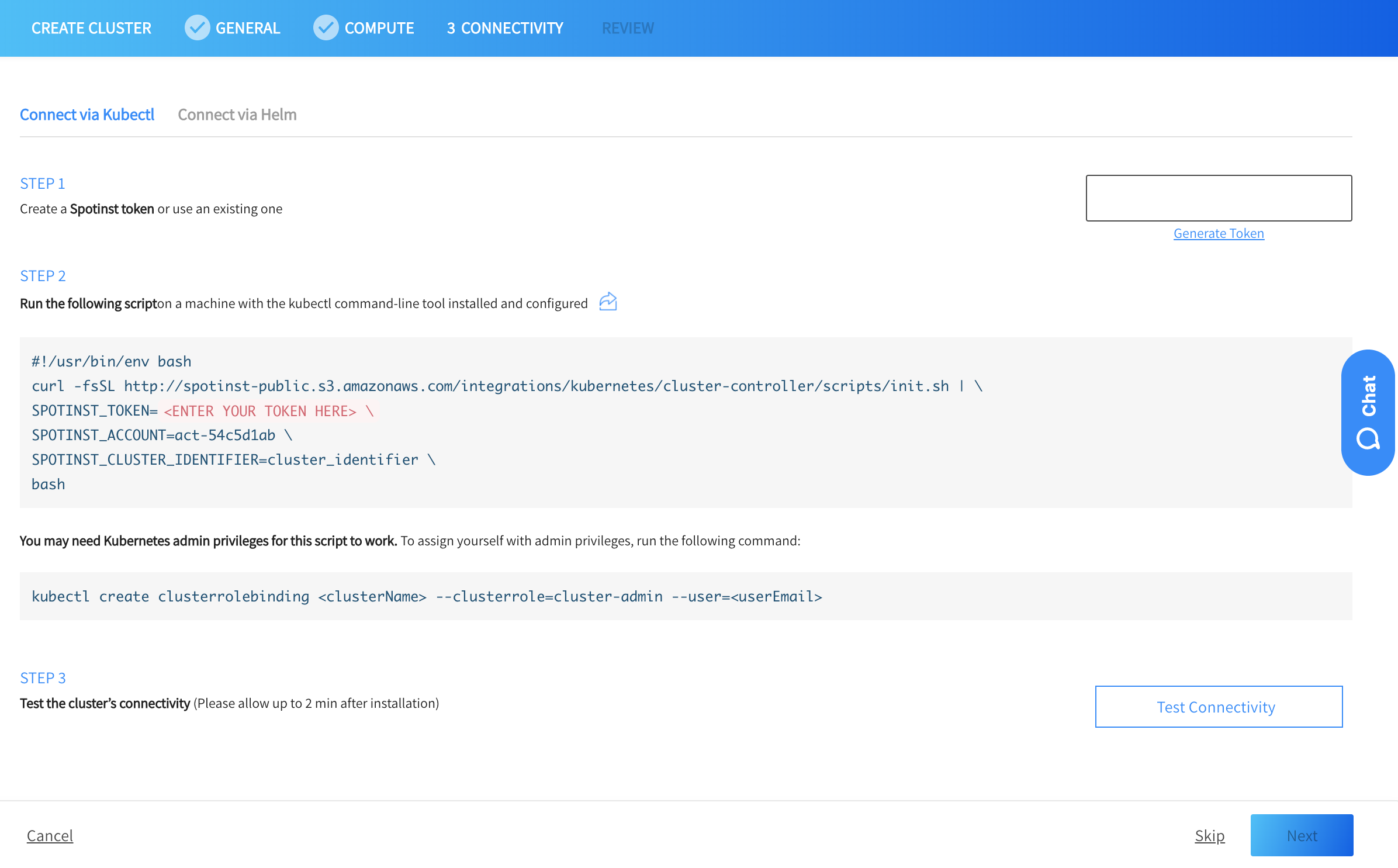Click the STEP 1 heading
1398x868 pixels.
(x=43, y=184)
